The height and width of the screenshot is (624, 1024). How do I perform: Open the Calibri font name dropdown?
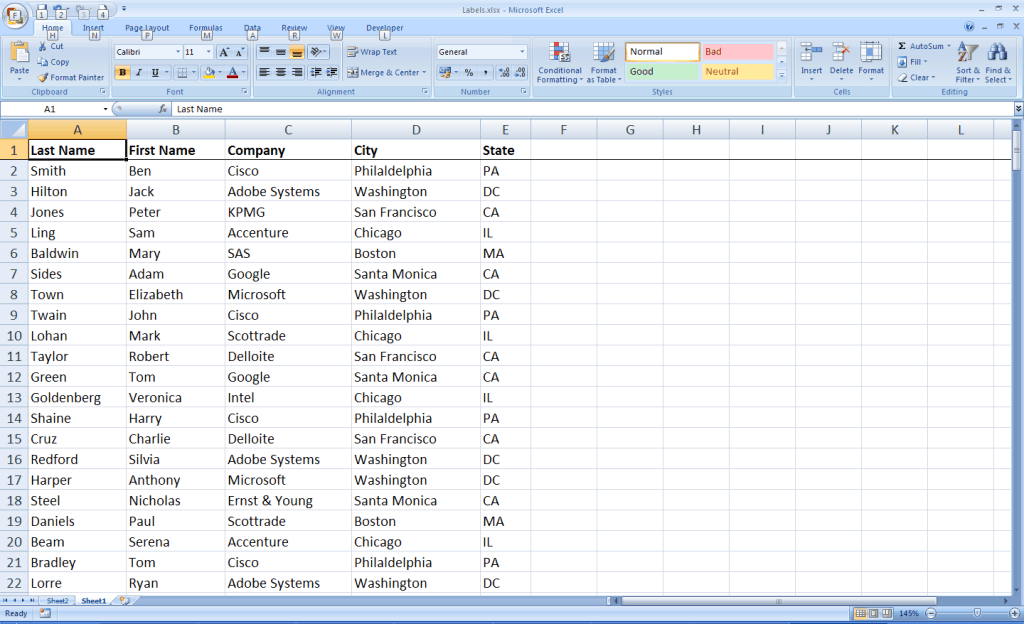pos(178,52)
